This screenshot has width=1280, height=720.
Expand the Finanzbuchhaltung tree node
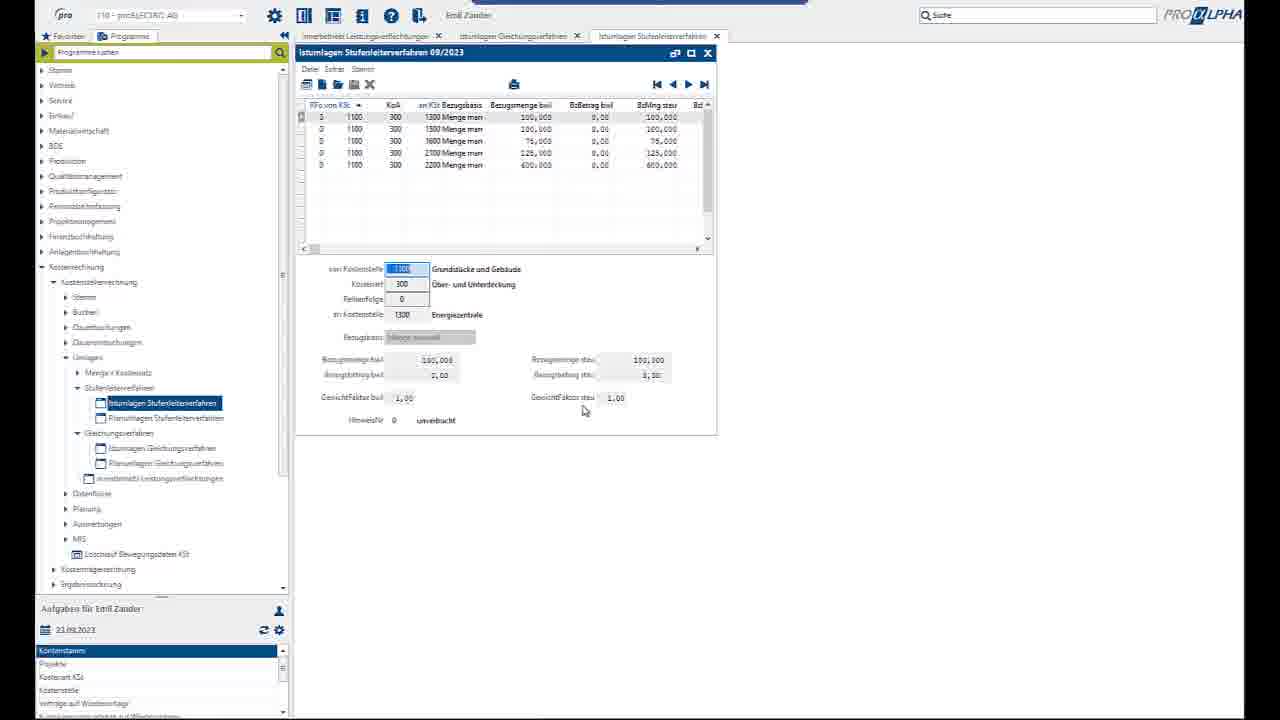42,237
